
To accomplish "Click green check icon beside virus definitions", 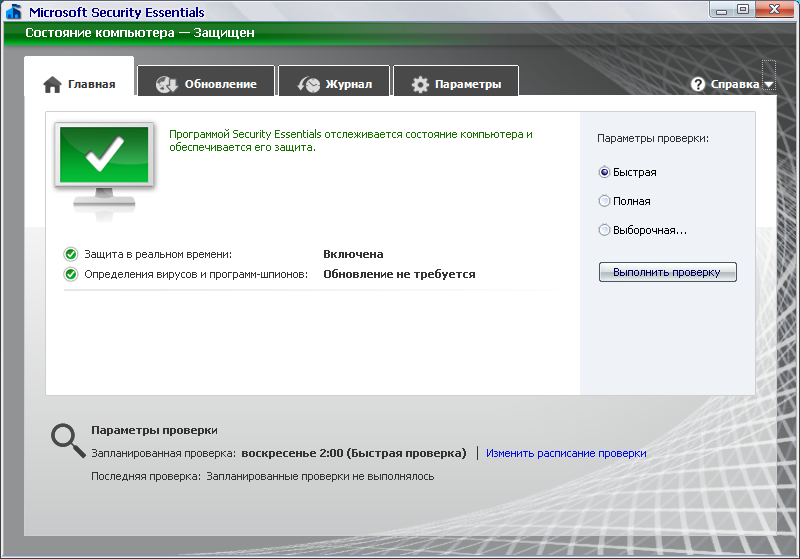I will [x=71, y=274].
